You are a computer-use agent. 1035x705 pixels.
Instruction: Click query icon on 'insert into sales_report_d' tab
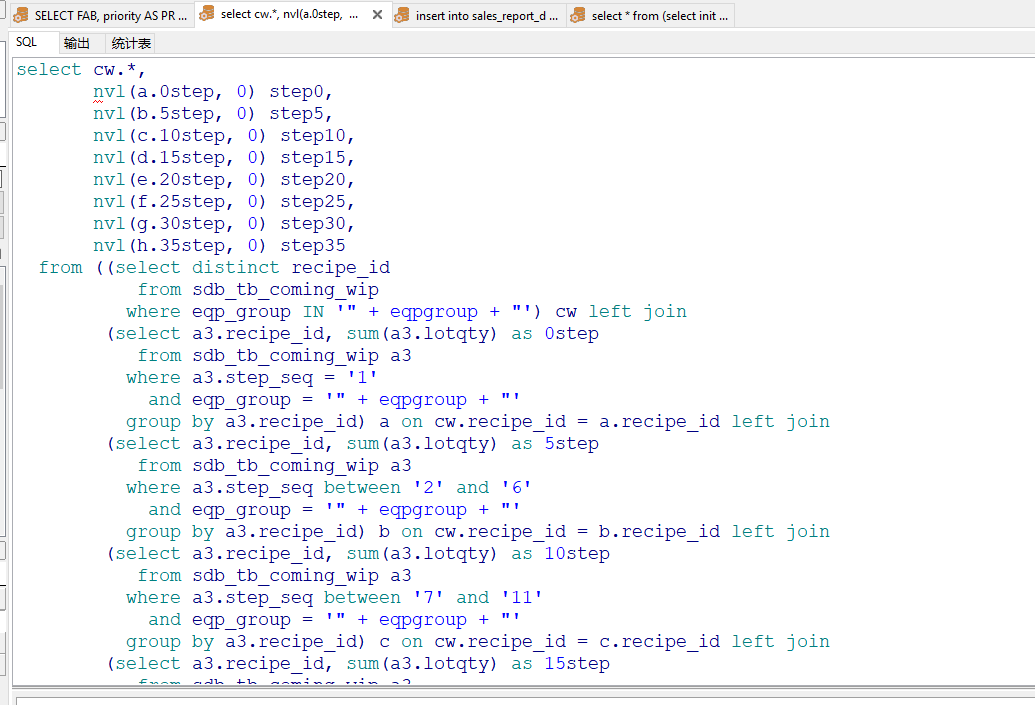[401, 15]
